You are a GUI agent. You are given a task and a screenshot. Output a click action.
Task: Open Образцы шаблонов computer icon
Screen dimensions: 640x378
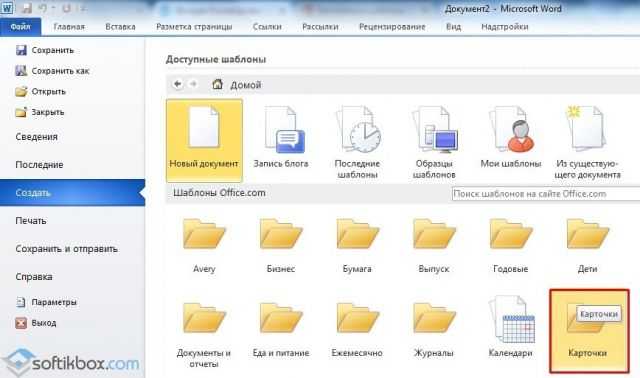pyautogui.click(x=434, y=129)
